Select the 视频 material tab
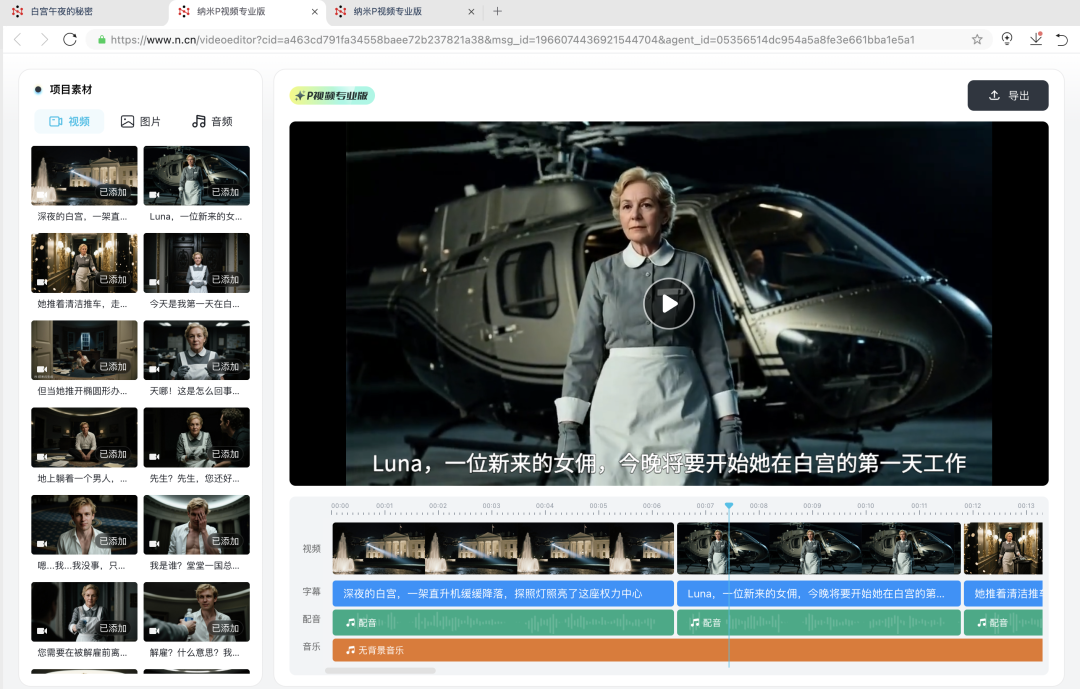1080x689 pixels. [70, 121]
